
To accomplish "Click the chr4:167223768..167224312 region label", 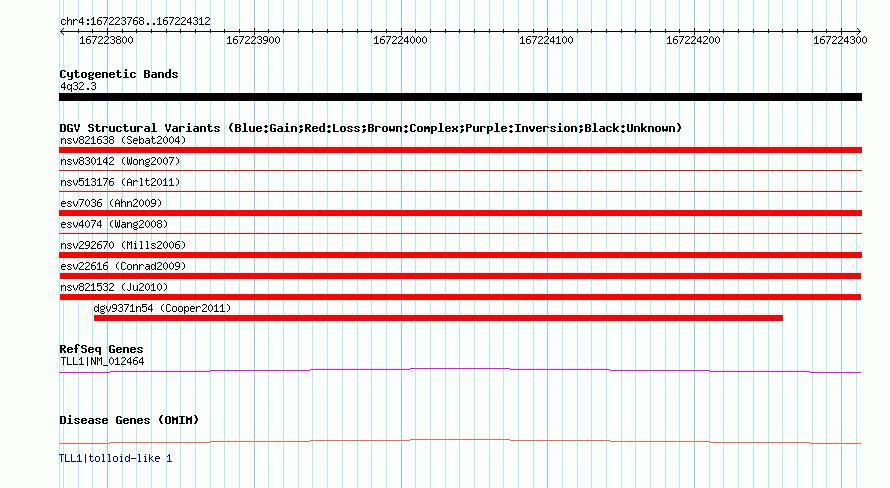I will [135, 21].
